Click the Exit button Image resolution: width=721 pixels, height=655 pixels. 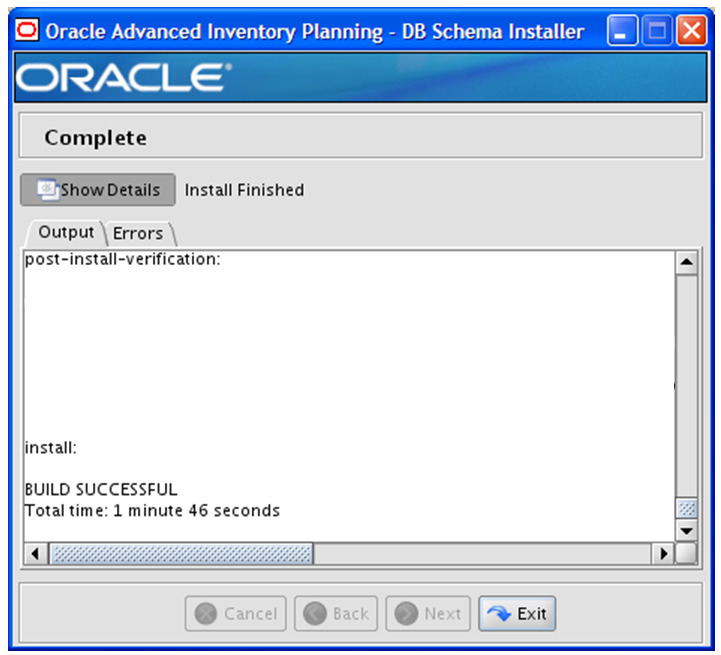tap(517, 614)
